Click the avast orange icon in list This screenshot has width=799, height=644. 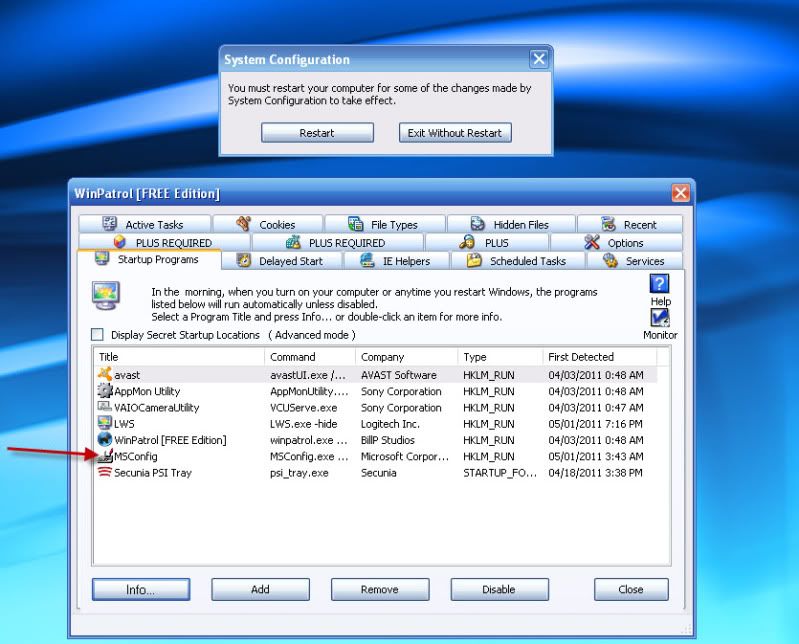pyautogui.click(x=105, y=374)
